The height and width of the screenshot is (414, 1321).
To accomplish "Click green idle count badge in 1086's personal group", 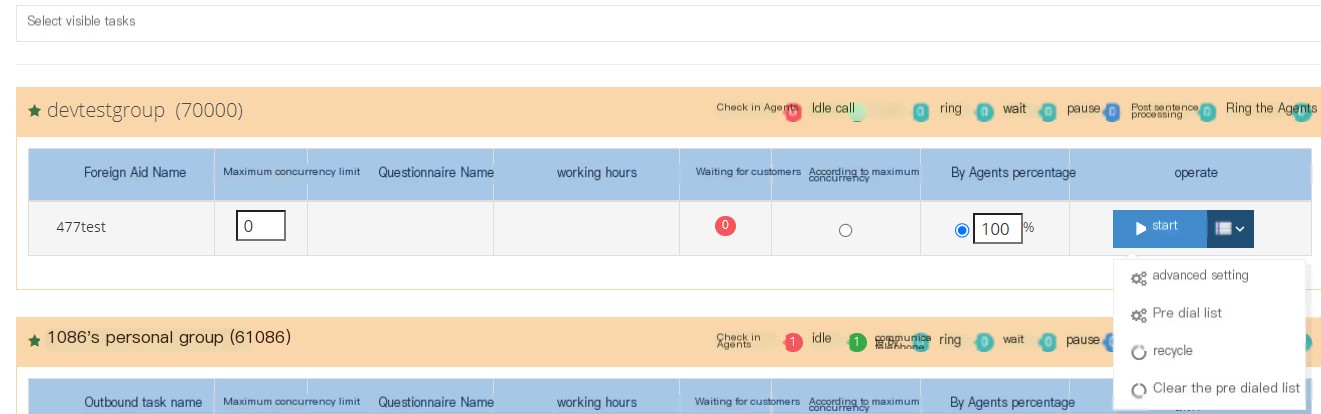I will (x=857, y=342).
